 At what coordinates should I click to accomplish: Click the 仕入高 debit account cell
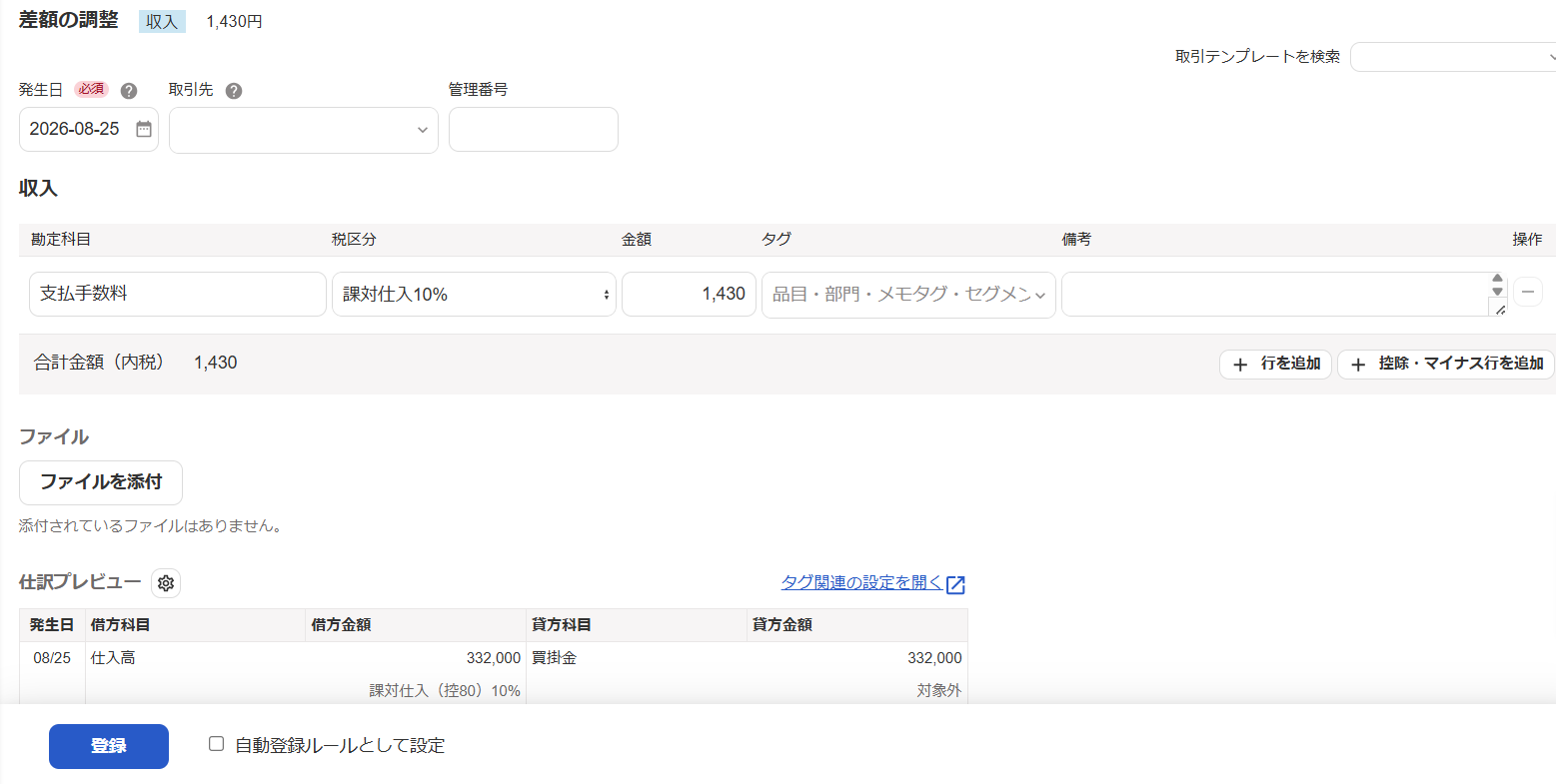[113, 658]
